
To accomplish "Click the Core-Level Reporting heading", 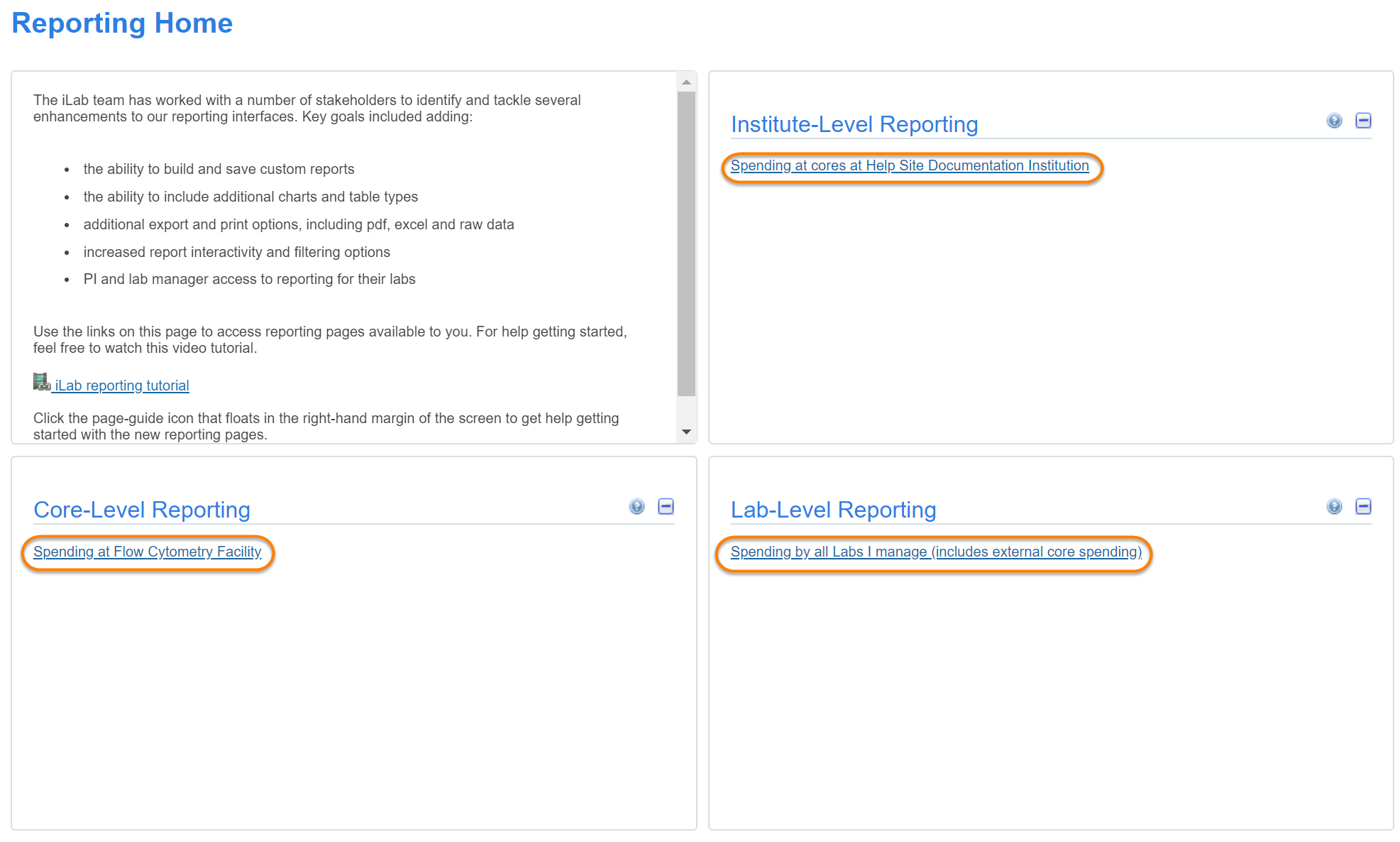I will coord(141,510).
